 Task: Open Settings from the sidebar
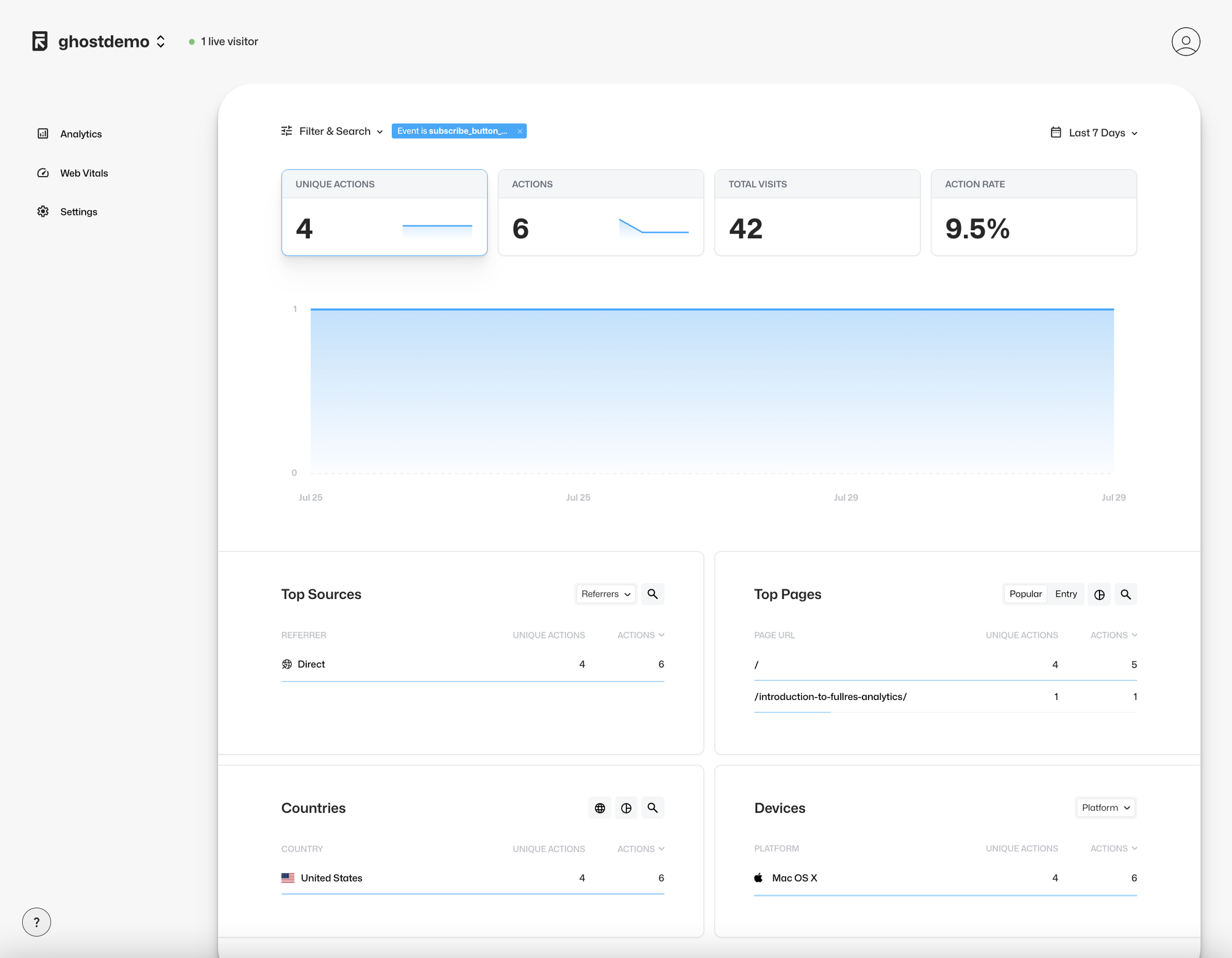click(x=78, y=212)
